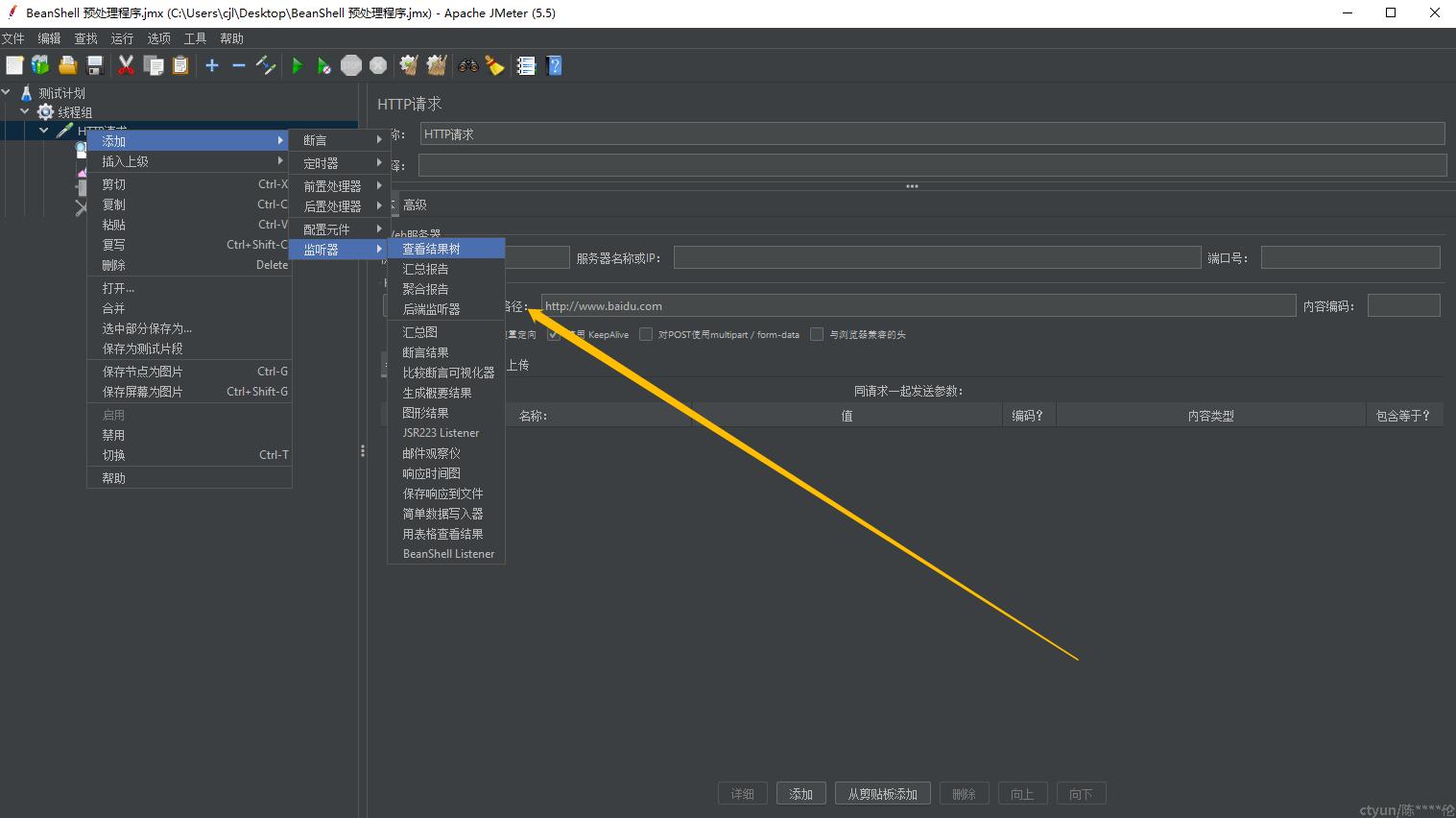Image resolution: width=1456 pixels, height=818 pixels.
Task: Collapse the 测试计划 tree node
Action: coord(7,93)
